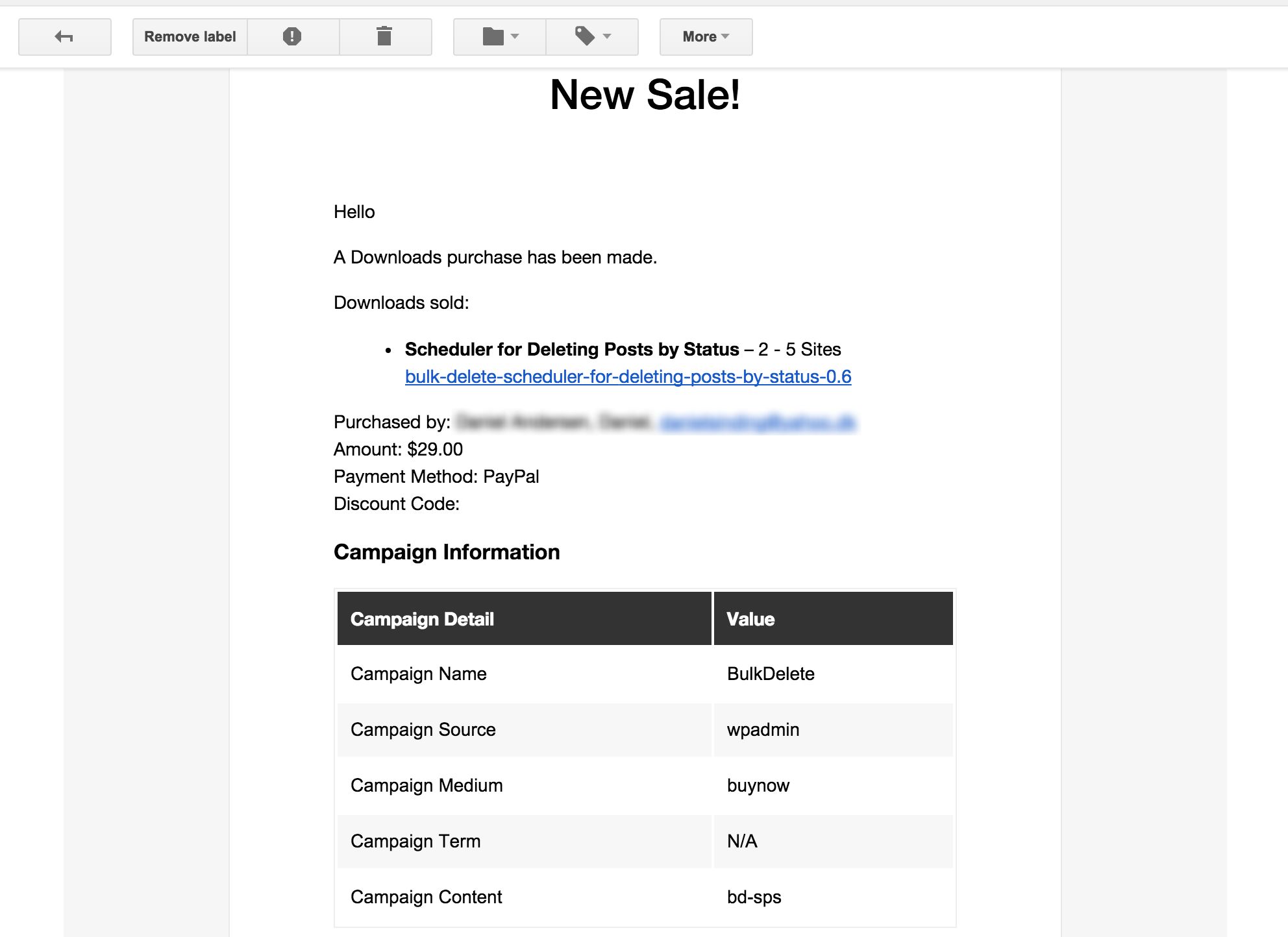Select the BulkDelete campaign name value

pyautogui.click(x=771, y=674)
